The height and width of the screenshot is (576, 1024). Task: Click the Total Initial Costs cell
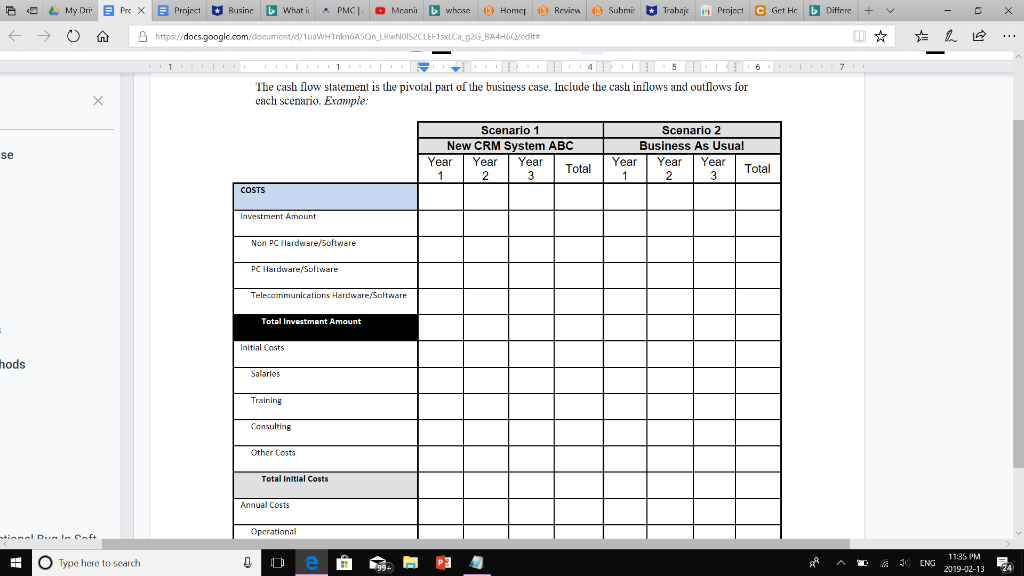325,485
